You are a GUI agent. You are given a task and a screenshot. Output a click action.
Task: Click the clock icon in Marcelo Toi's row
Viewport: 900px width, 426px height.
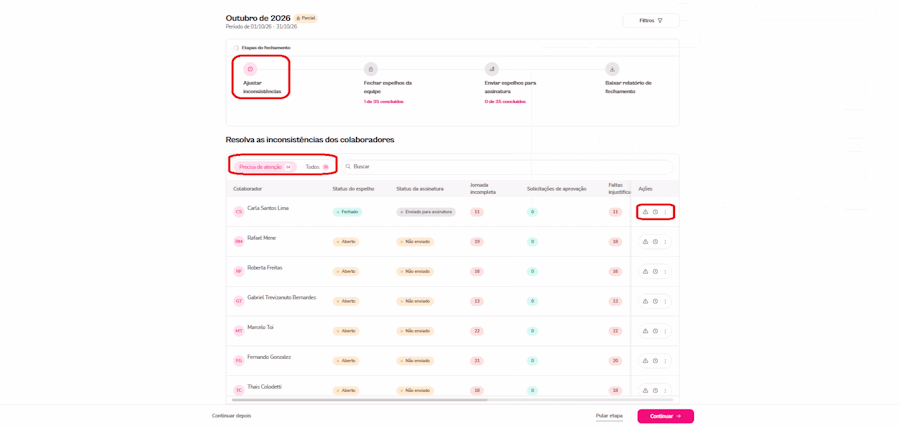(x=655, y=331)
